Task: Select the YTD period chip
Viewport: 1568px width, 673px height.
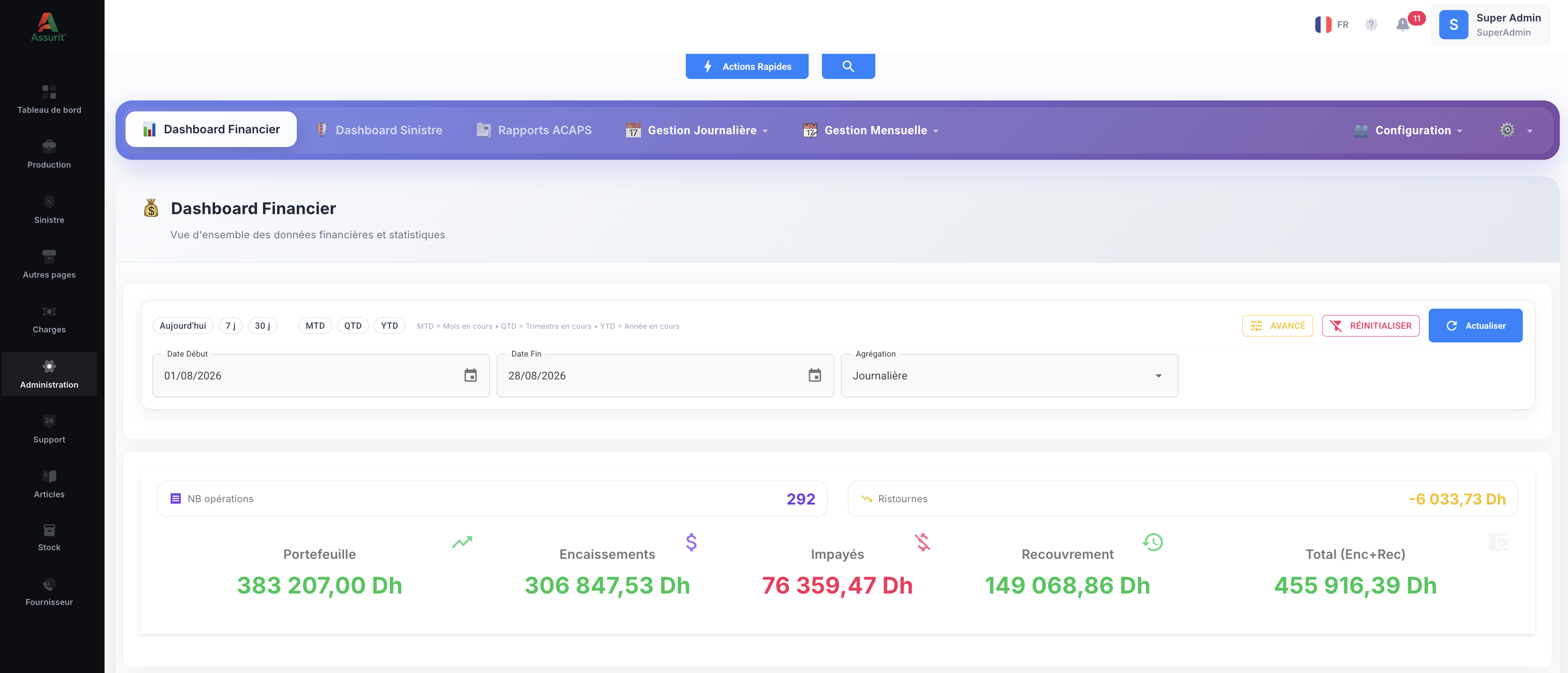Action: click(x=389, y=326)
